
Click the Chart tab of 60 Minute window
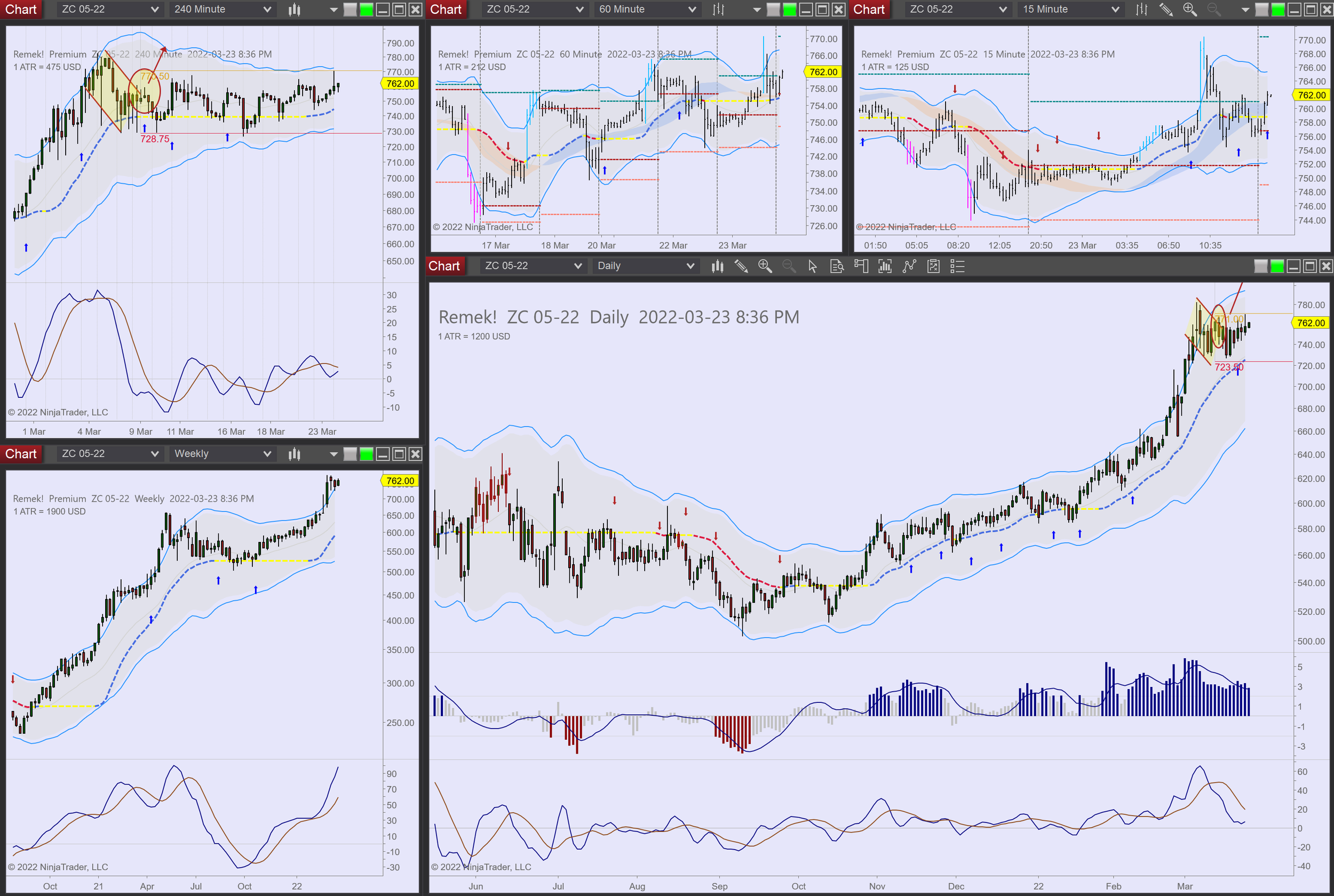pyautogui.click(x=446, y=9)
